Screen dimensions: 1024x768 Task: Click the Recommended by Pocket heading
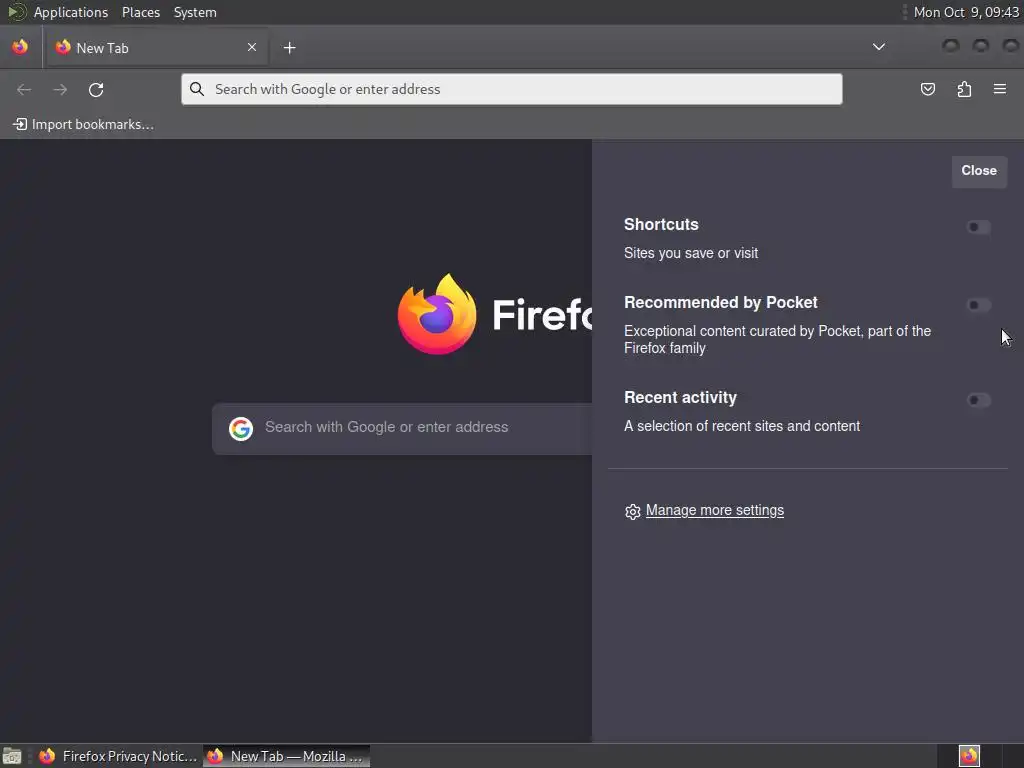coord(720,302)
